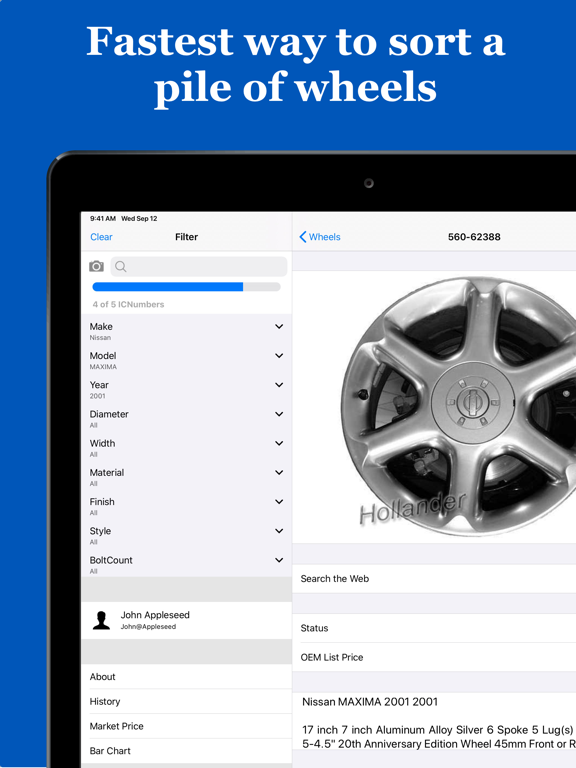Select the Status row
Viewport: 576px width, 768px height.
[434, 628]
